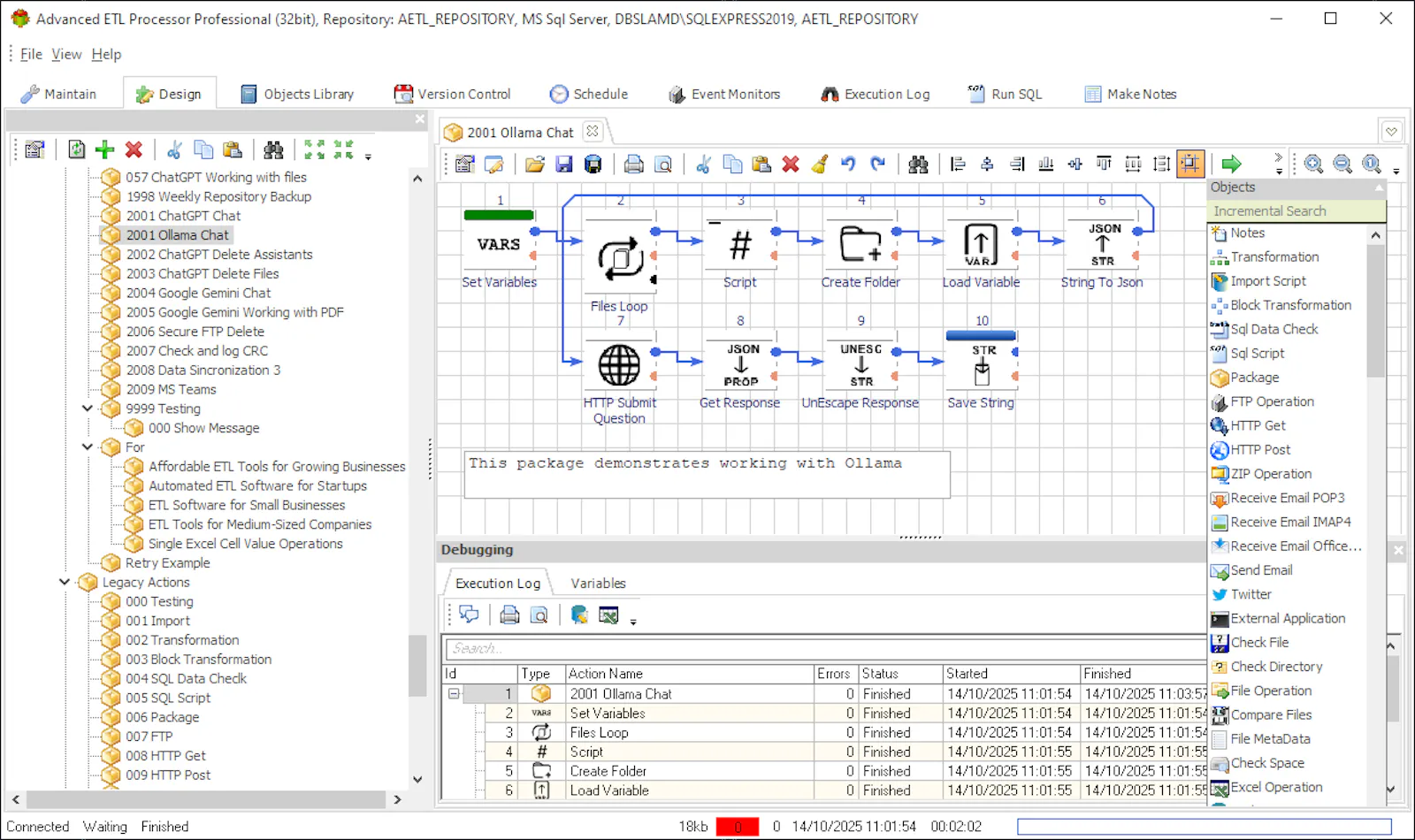Click the red X delete icon in designer toolbar
Screen dimensions: 1415x840
click(x=791, y=164)
